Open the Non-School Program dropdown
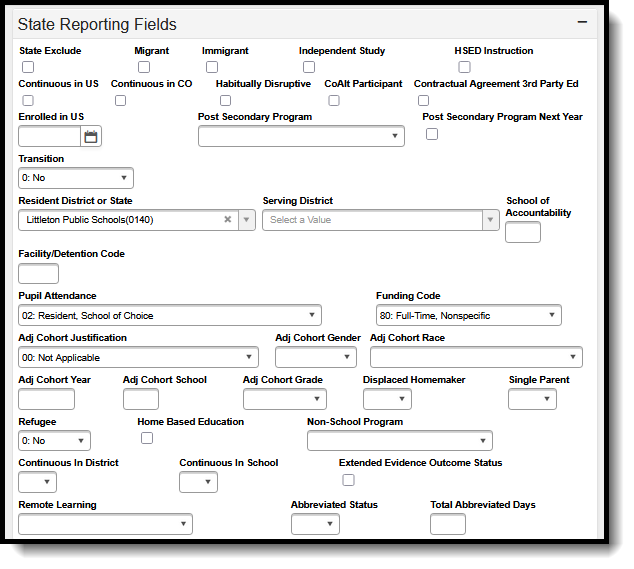Image resolution: width=634 pixels, height=569 pixels. (400, 440)
